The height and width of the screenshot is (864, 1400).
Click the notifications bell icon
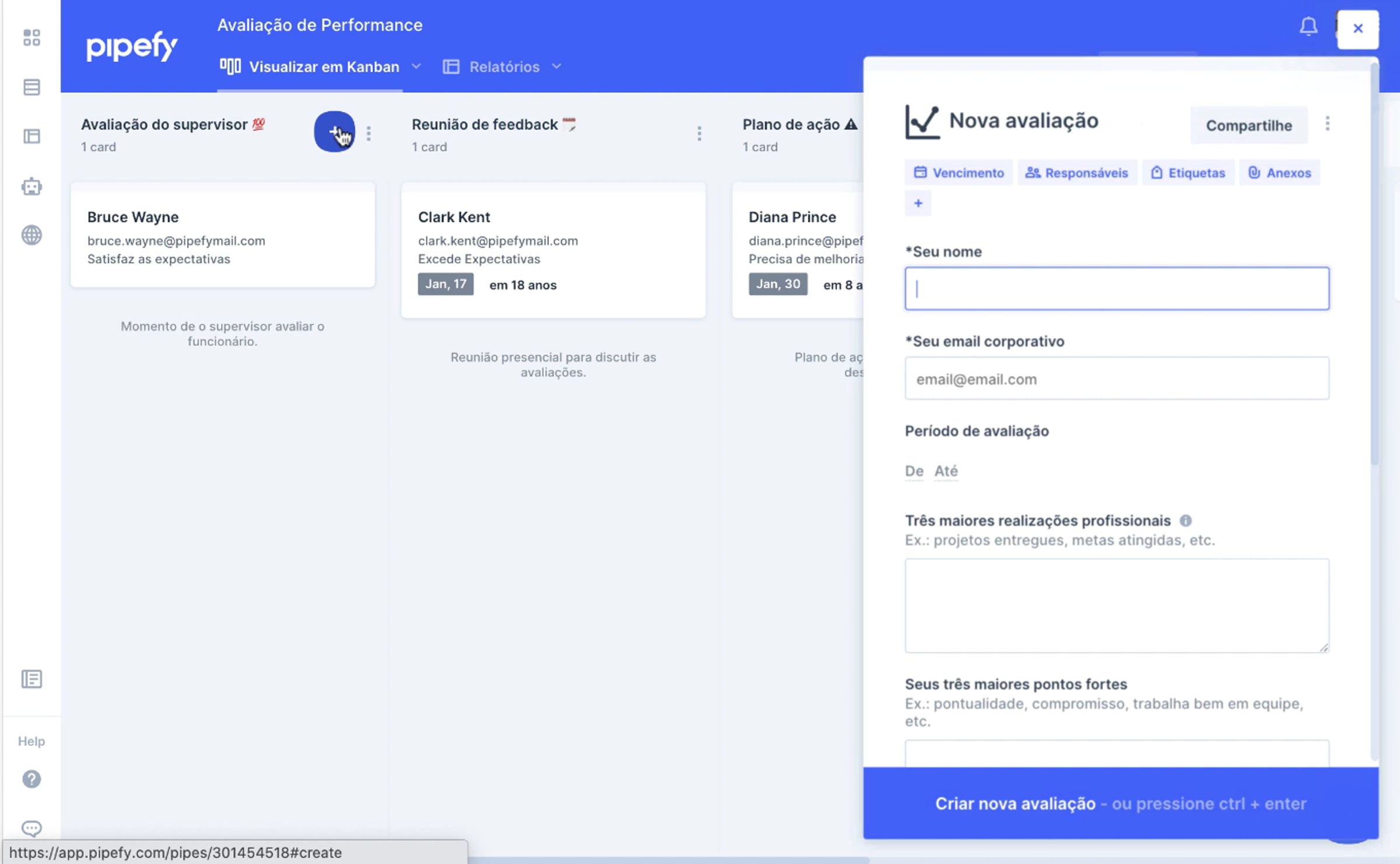1308,26
